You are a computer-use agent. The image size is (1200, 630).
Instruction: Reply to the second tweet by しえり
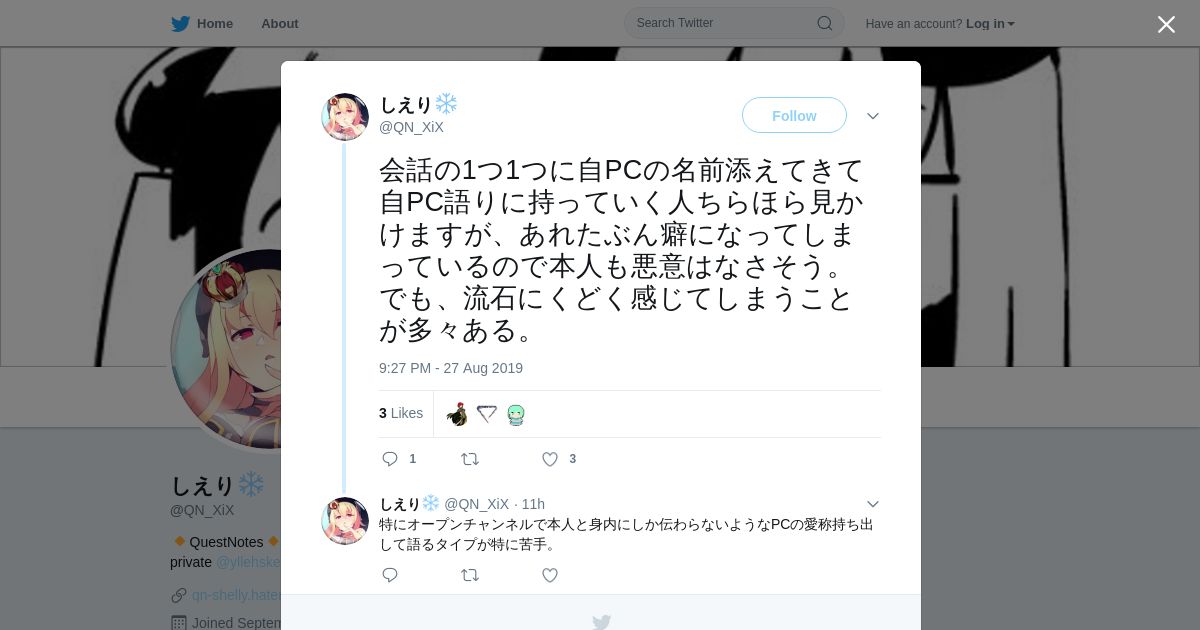390,575
